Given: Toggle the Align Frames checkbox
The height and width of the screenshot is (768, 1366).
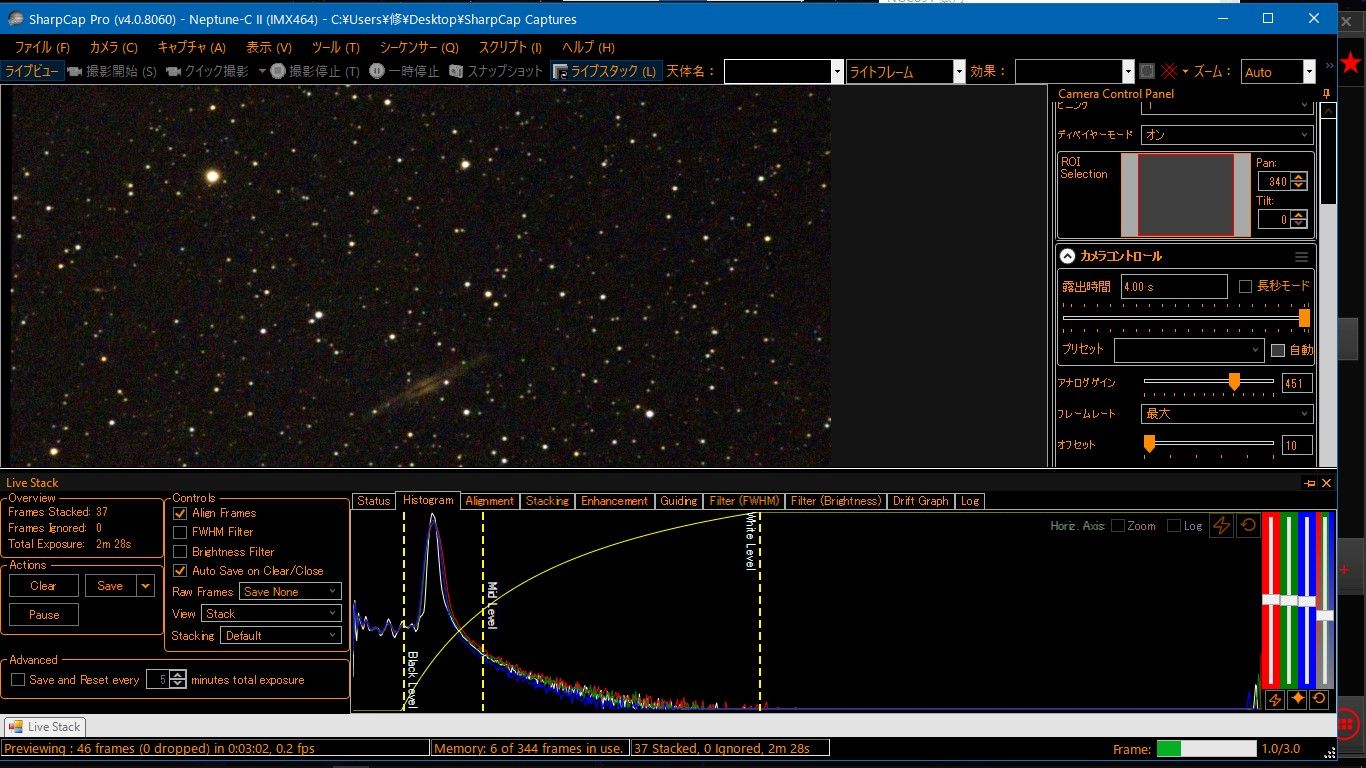Looking at the screenshot, I should 181,513.
